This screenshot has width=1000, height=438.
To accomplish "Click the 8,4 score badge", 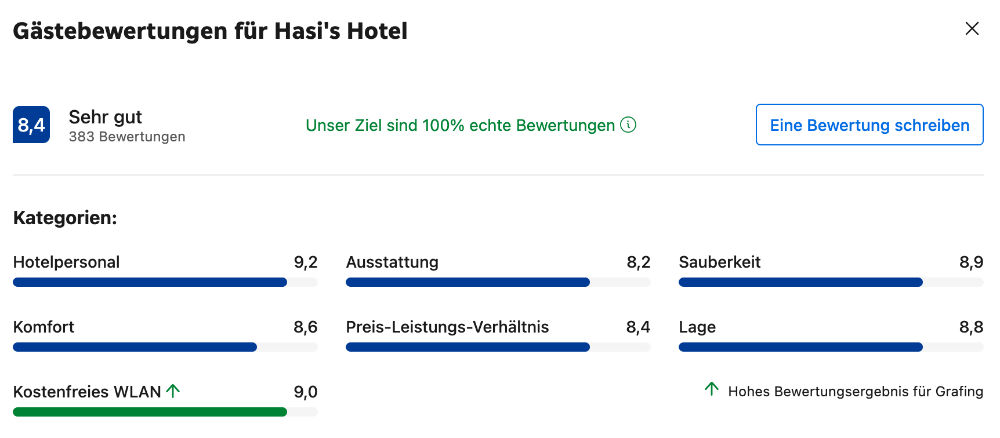I will coord(31,125).
